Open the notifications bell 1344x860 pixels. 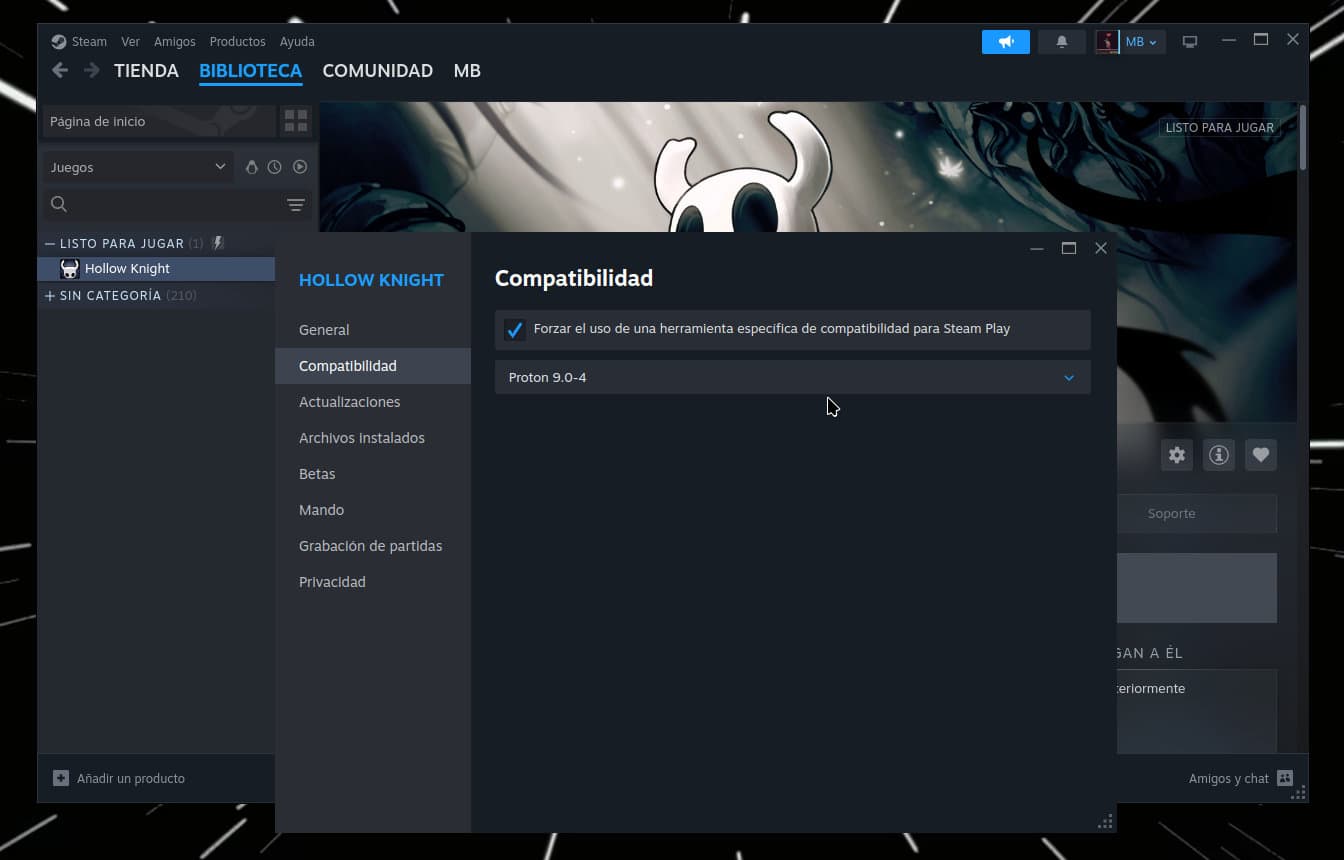click(1061, 42)
